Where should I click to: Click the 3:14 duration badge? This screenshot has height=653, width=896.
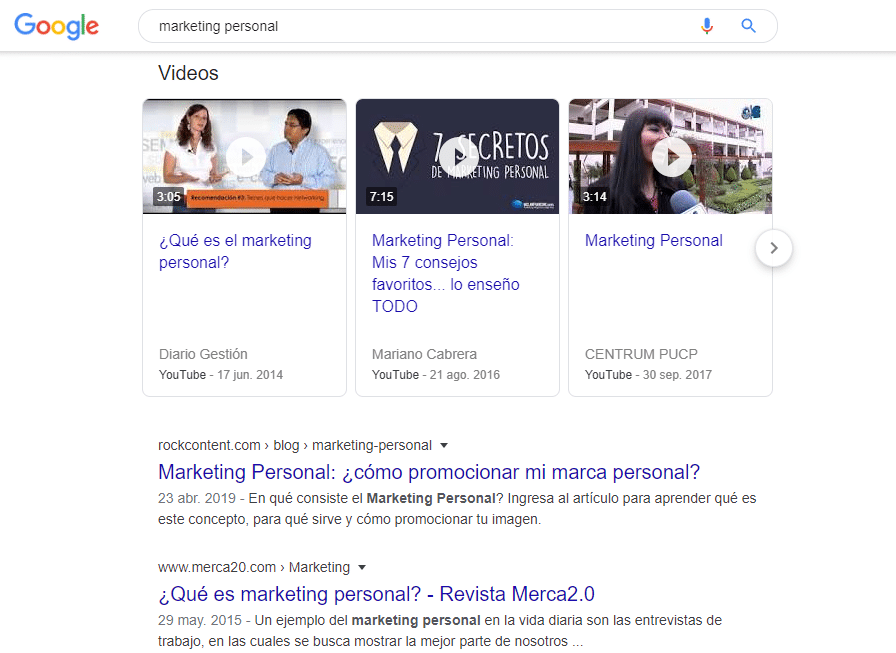tap(594, 197)
